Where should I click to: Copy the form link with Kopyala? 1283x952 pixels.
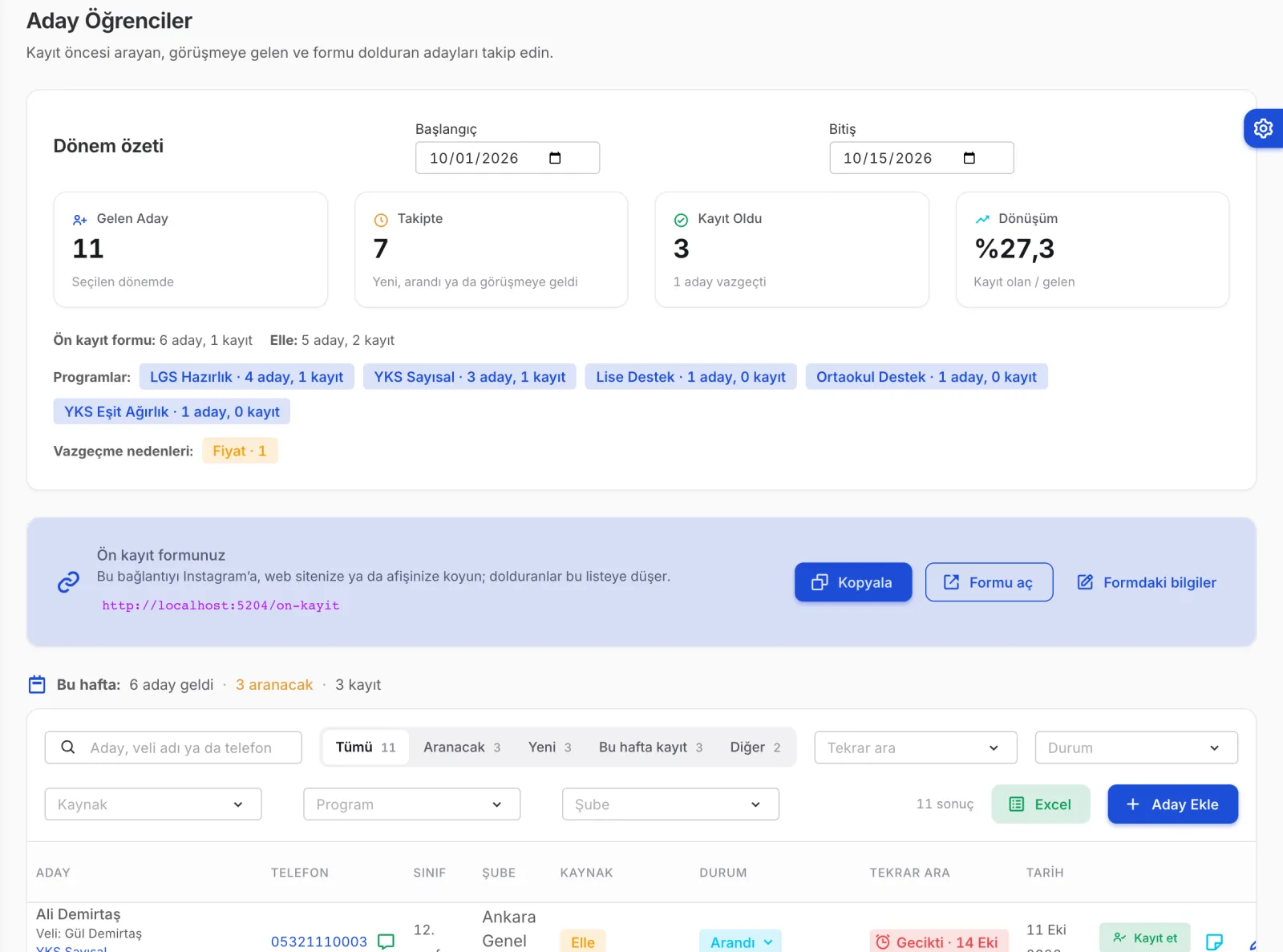(853, 582)
